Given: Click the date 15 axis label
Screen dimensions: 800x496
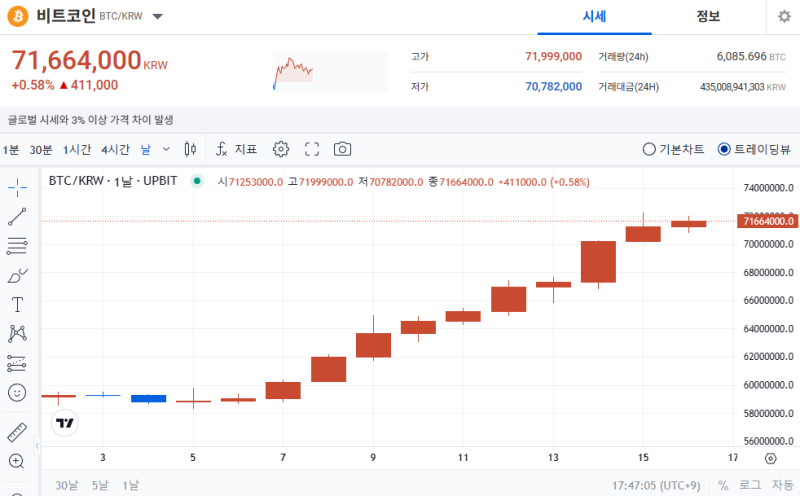Looking at the screenshot, I should pyautogui.click(x=643, y=458).
